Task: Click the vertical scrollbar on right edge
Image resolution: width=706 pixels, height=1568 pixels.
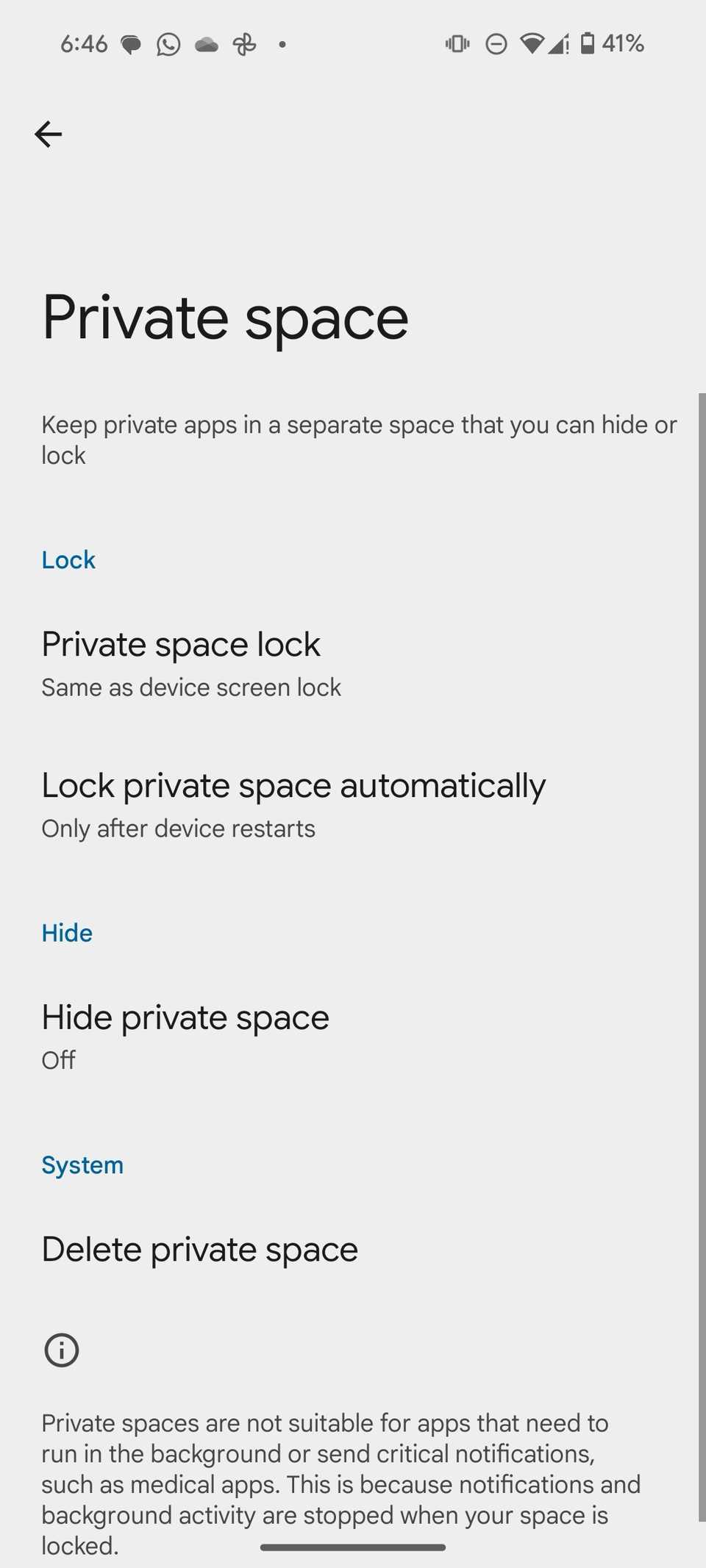Action: pyautogui.click(x=701, y=956)
